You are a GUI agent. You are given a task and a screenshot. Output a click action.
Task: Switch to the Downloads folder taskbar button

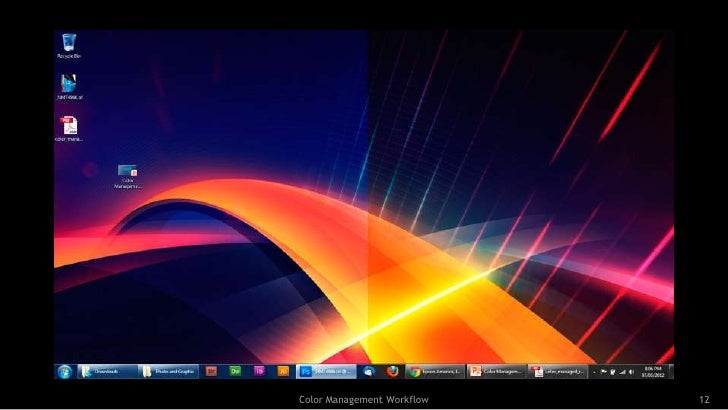(x=107, y=371)
